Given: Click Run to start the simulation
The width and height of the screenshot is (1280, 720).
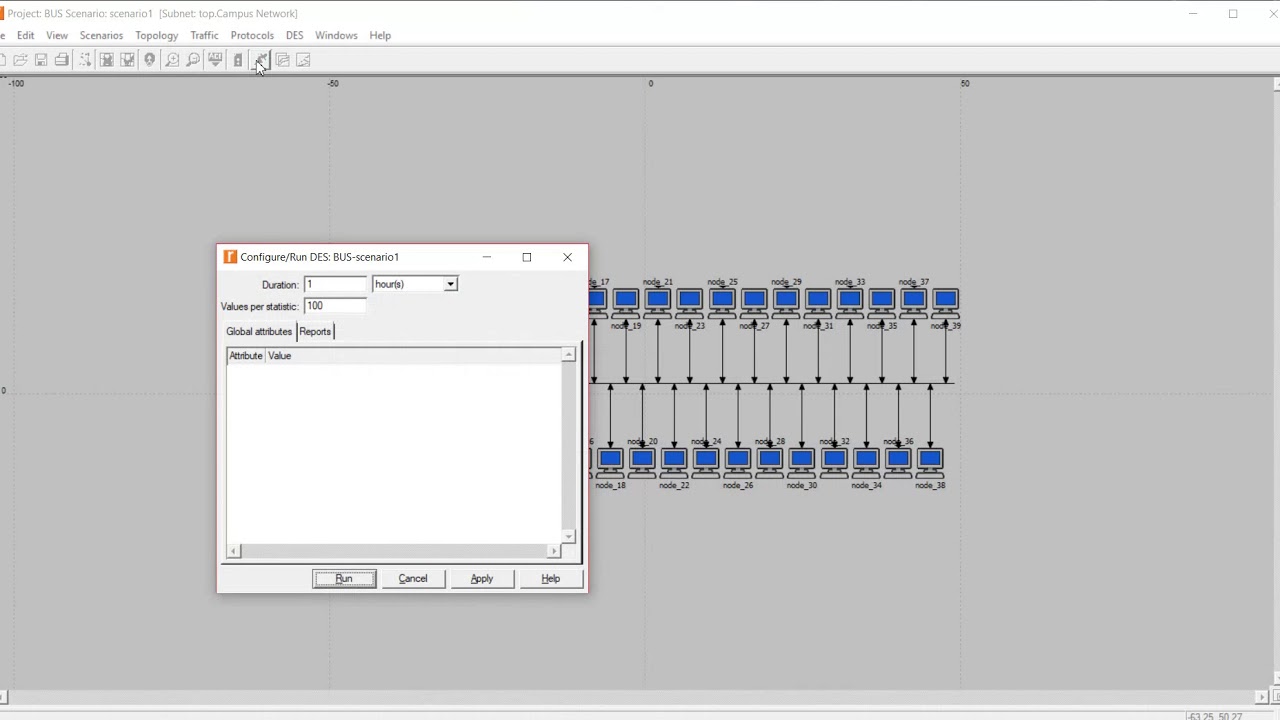Looking at the screenshot, I should (344, 579).
